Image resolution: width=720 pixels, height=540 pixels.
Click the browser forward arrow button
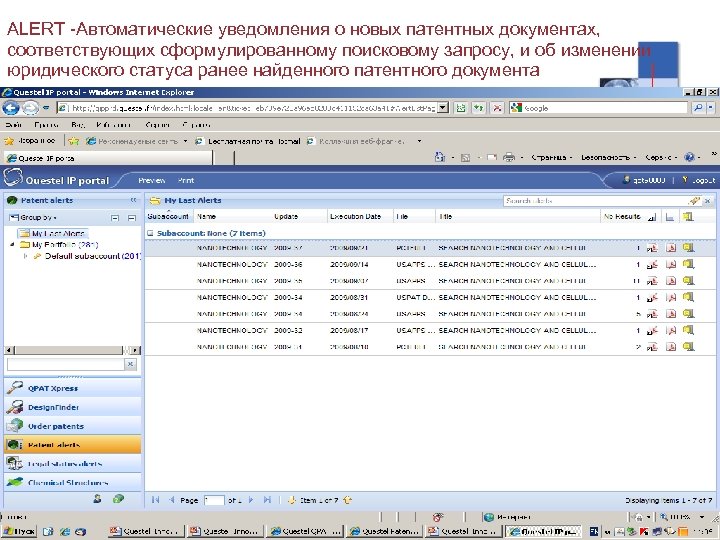coord(30,108)
